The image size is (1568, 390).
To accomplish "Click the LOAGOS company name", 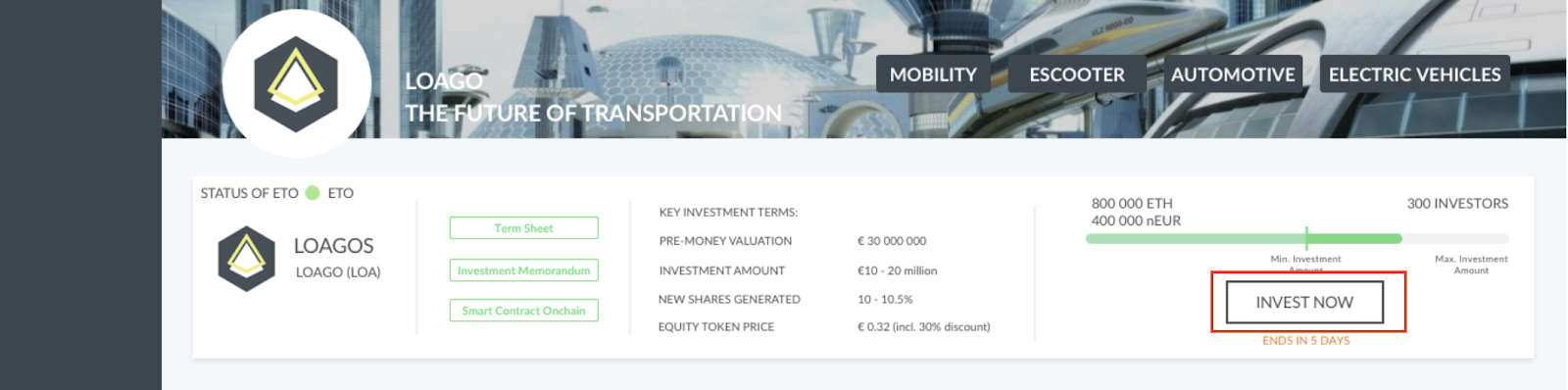I will pos(334,246).
